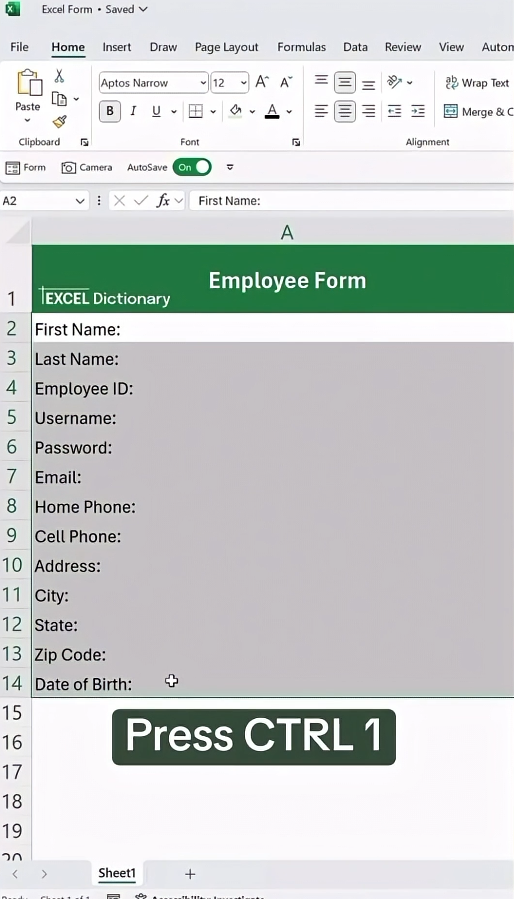The image size is (514, 899).
Task: Apply borders with the Borders icon
Action: 196,111
